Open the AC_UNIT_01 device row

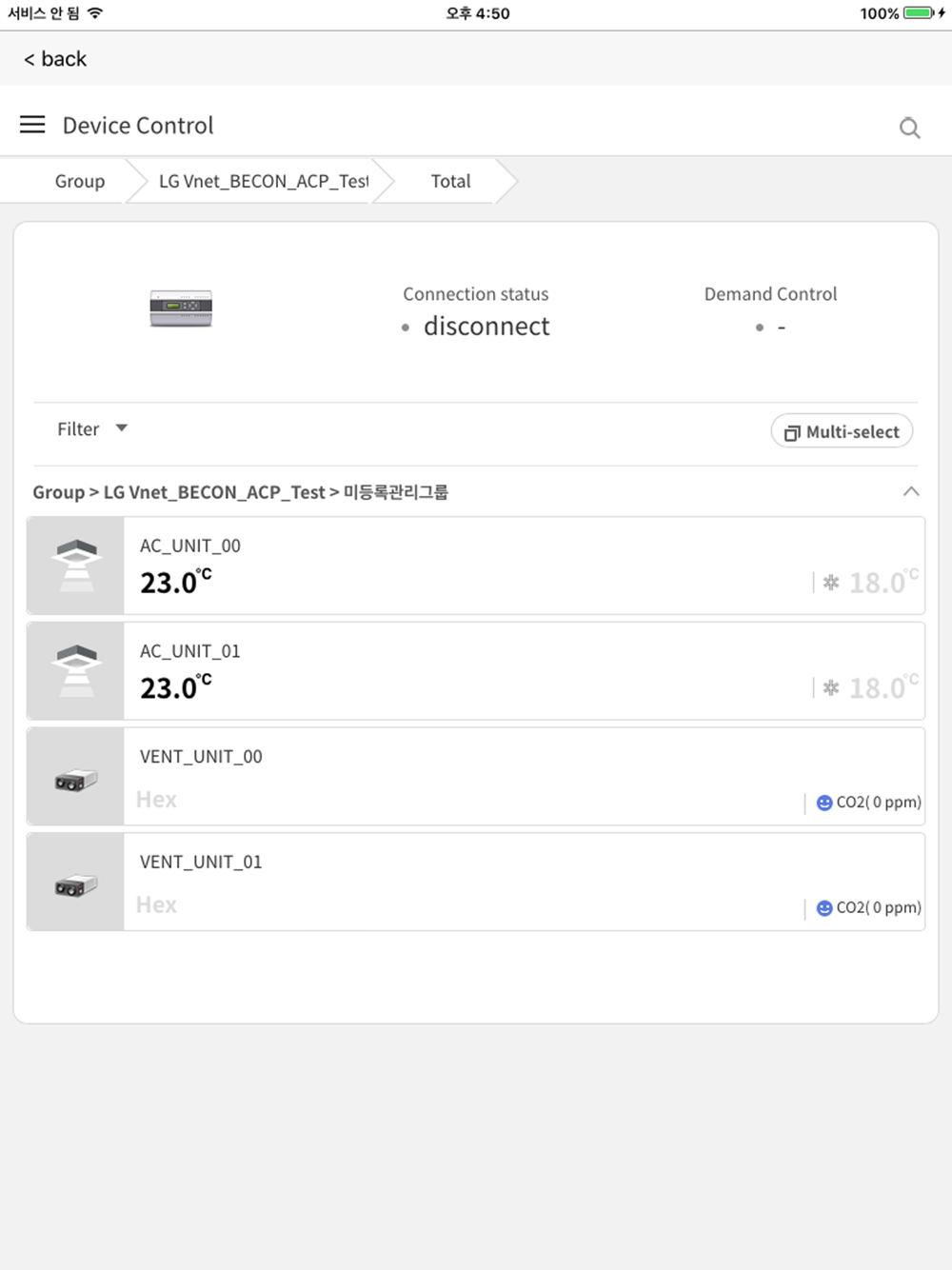[476, 671]
